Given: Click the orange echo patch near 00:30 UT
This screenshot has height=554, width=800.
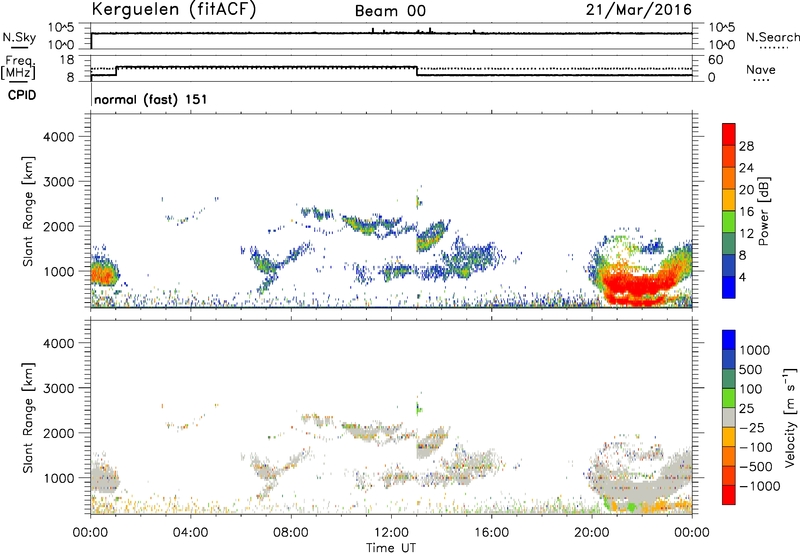Looking at the screenshot, I should click(x=102, y=275).
